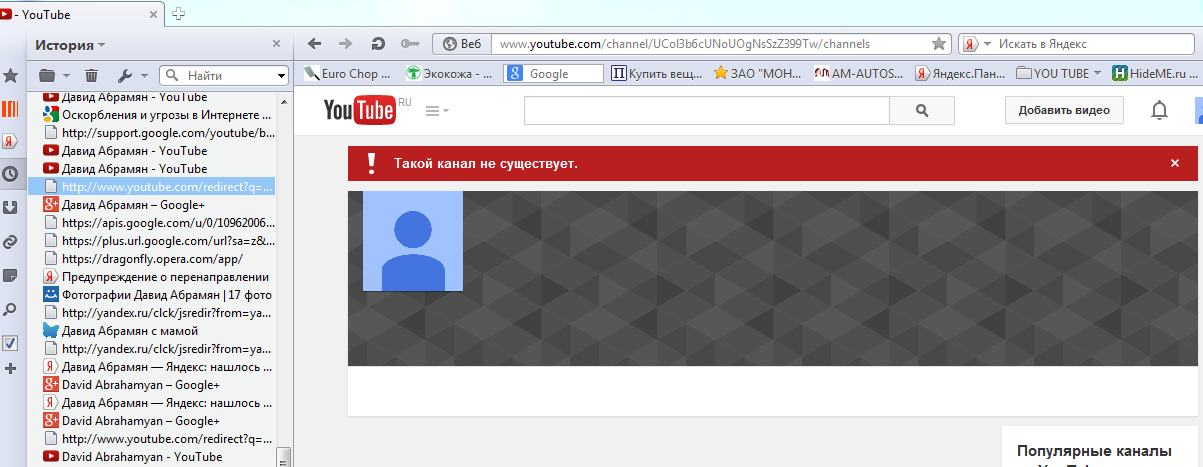Open the Yandex panel in sidebar

[11, 141]
